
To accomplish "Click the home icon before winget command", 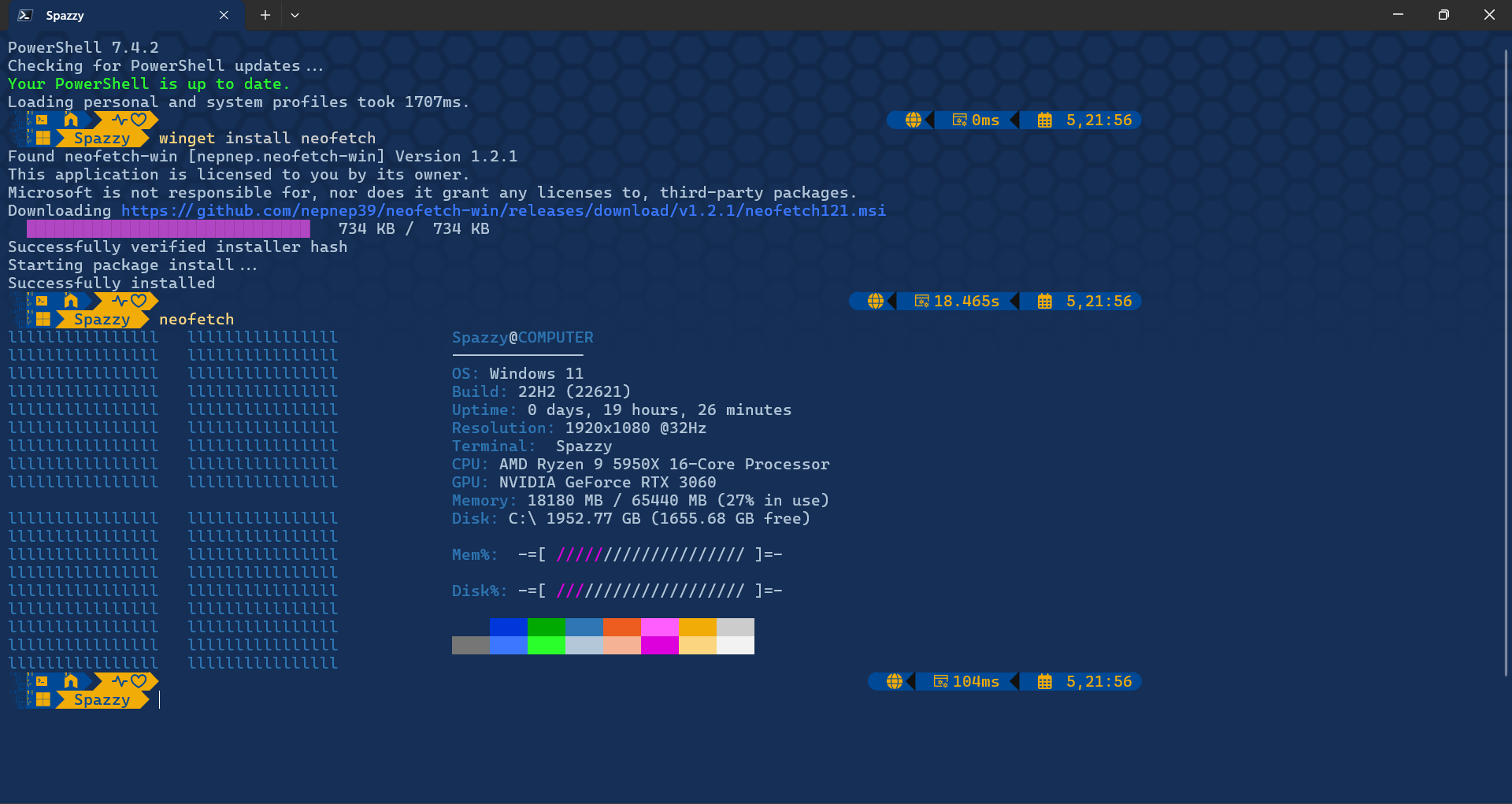I will tap(71, 120).
